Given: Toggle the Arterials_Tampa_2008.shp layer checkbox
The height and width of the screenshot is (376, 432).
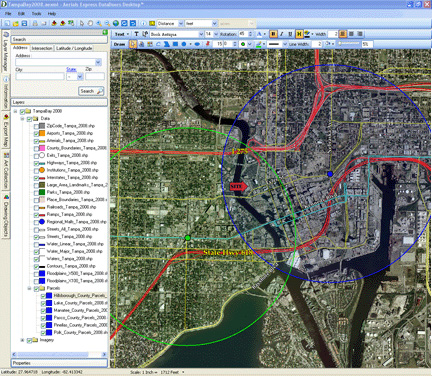Looking at the screenshot, I should [x=36, y=141].
